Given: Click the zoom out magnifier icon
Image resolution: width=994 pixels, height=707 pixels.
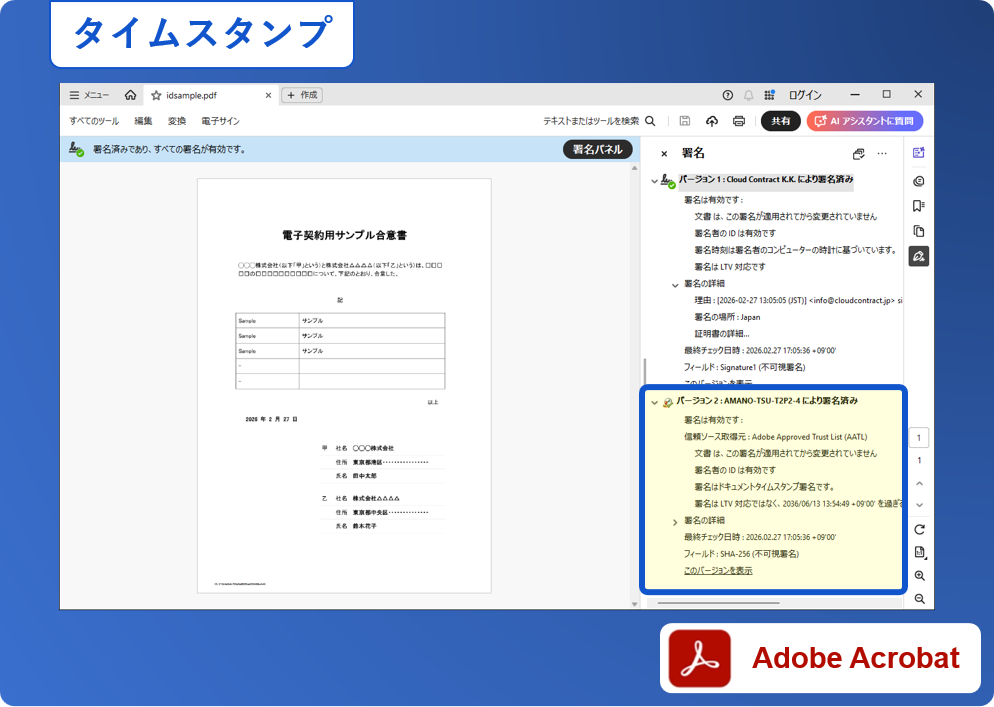Looking at the screenshot, I should click(x=919, y=599).
